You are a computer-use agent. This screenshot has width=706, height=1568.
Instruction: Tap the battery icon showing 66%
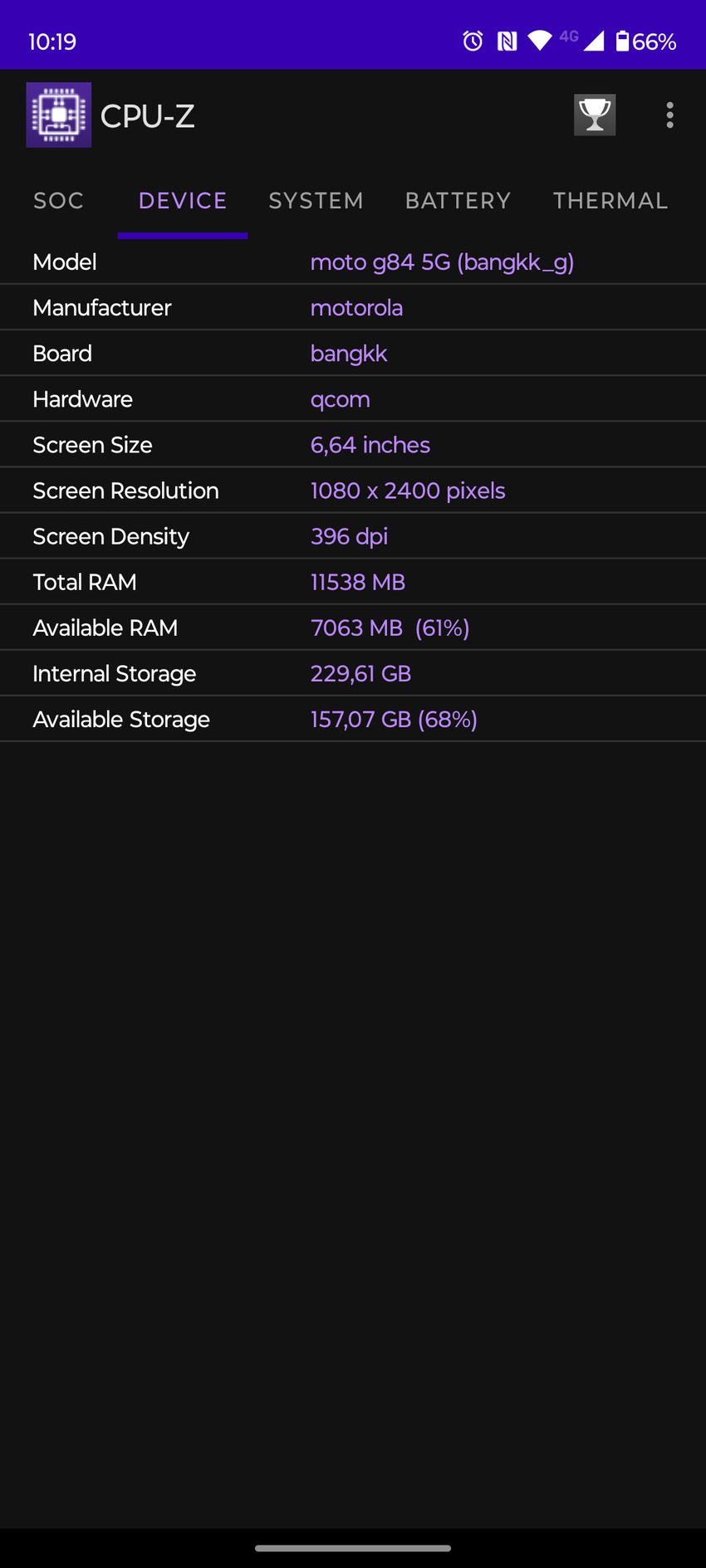point(622,41)
